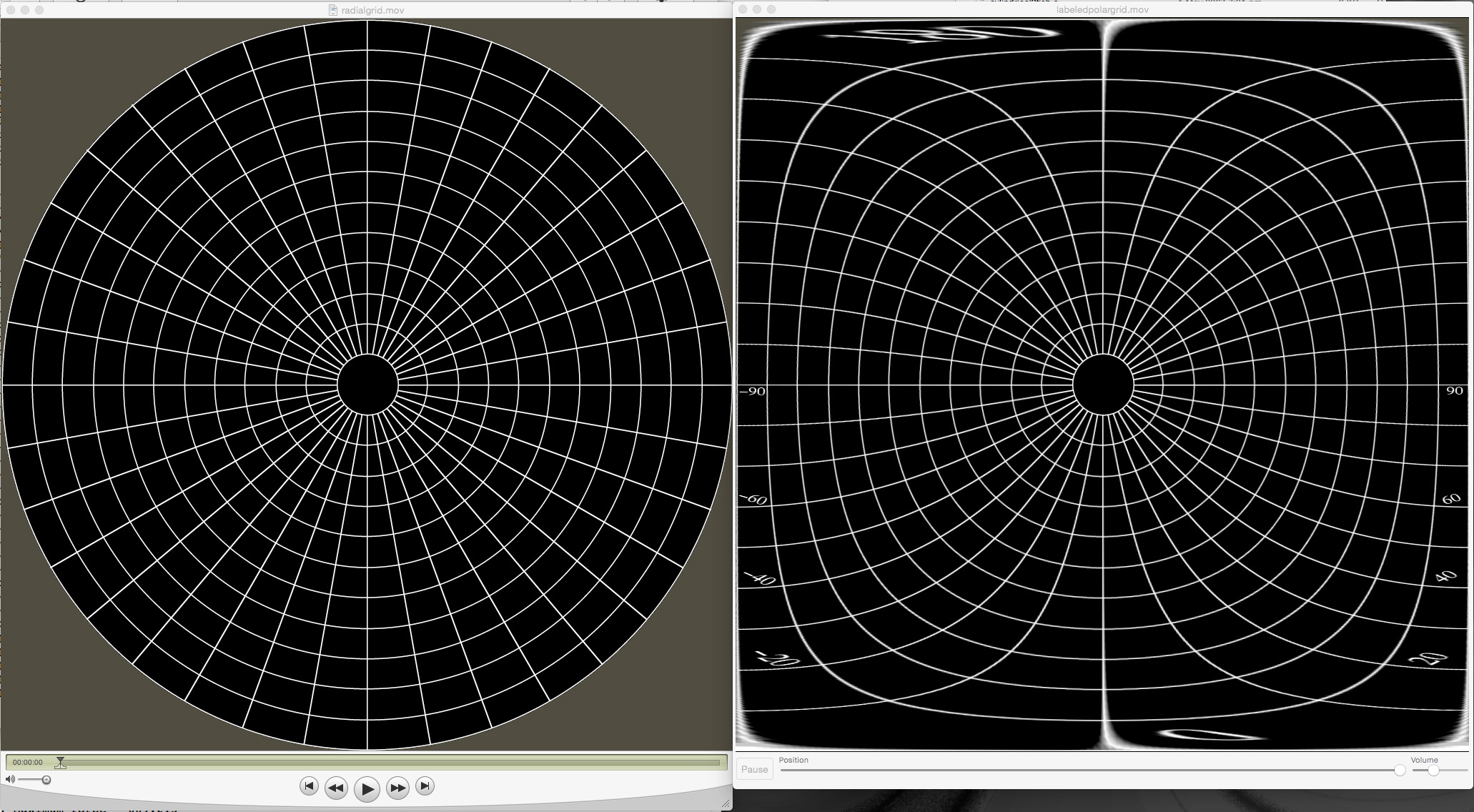Close the labeledpolargrid.mov window
Screen dimensions: 1474x812
coord(743,9)
